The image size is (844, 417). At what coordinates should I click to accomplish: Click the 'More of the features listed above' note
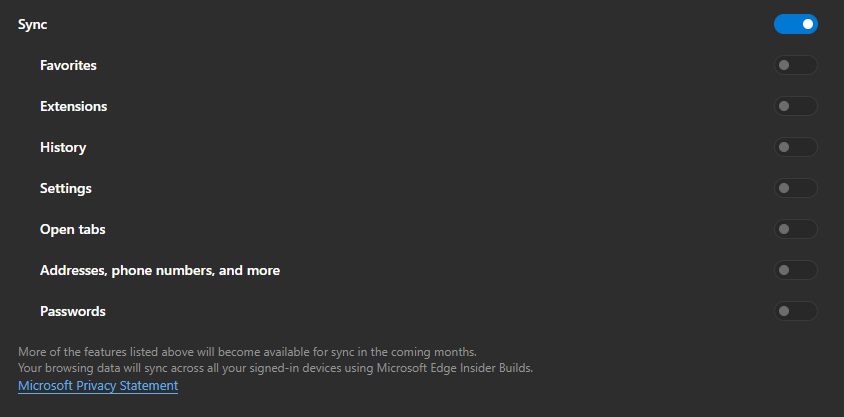tap(247, 351)
